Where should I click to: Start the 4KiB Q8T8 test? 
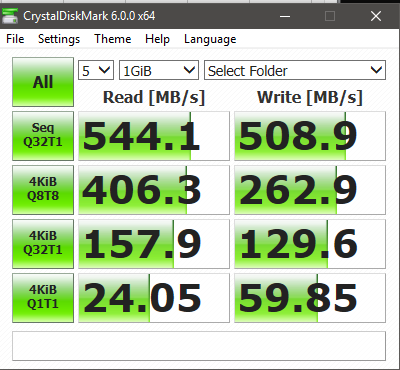coord(43,190)
